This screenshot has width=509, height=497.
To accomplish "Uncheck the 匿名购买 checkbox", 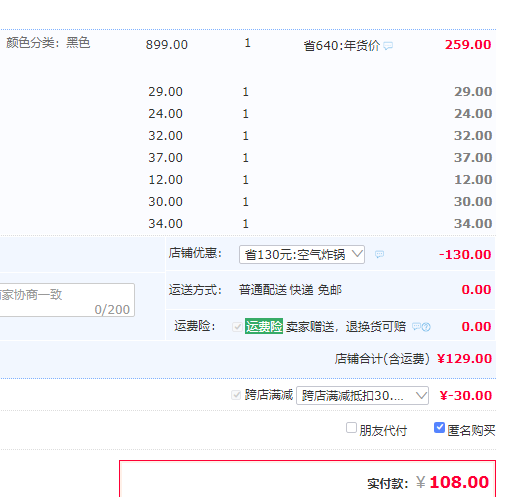I will click(439, 428).
